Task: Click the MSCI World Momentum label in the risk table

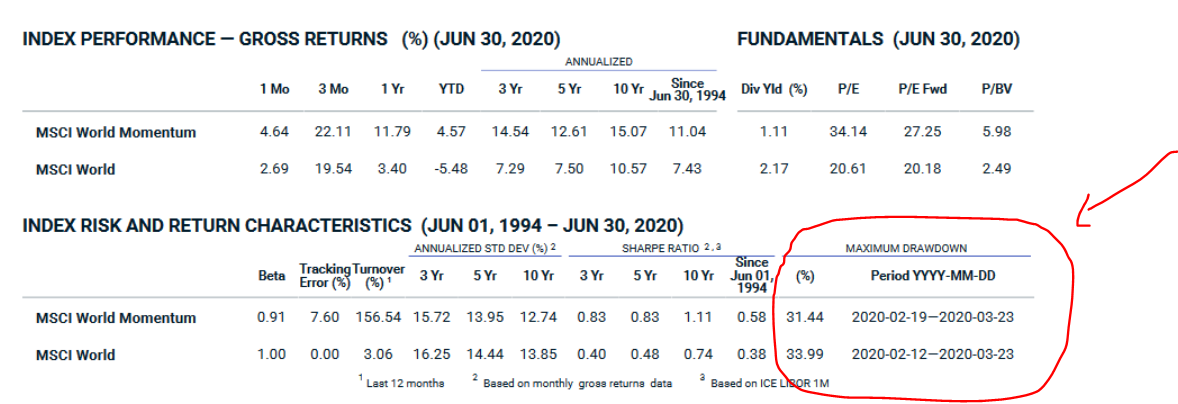Action: [116, 318]
